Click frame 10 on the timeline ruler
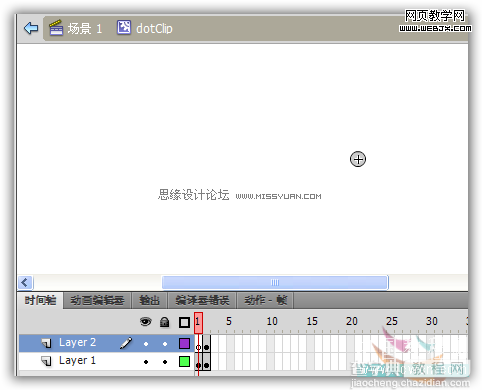 tap(271, 322)
